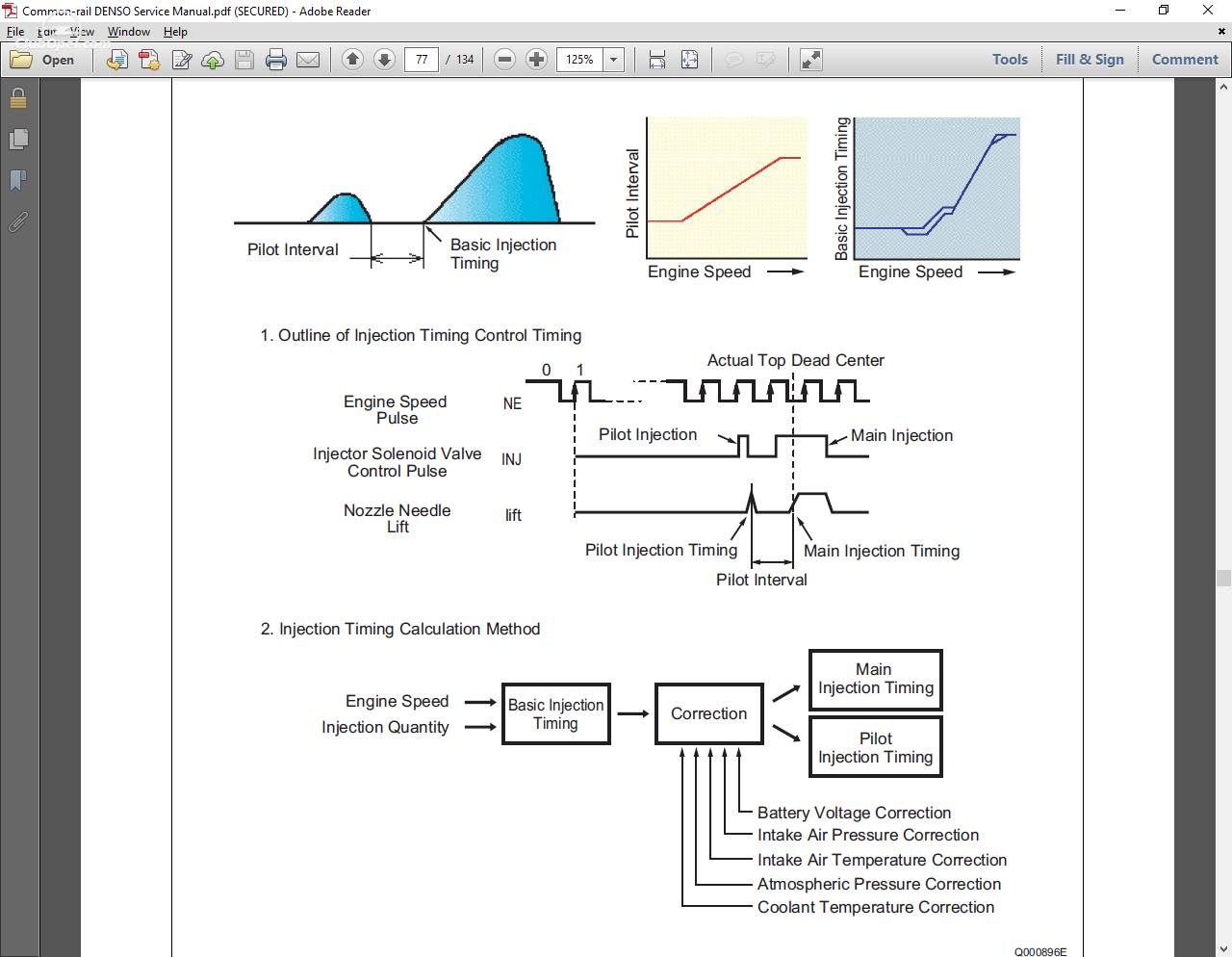This screenshot has height=957, width=1232.
Task: Click the Open file button
Action: pyautogui.click(x=43, y=60)
